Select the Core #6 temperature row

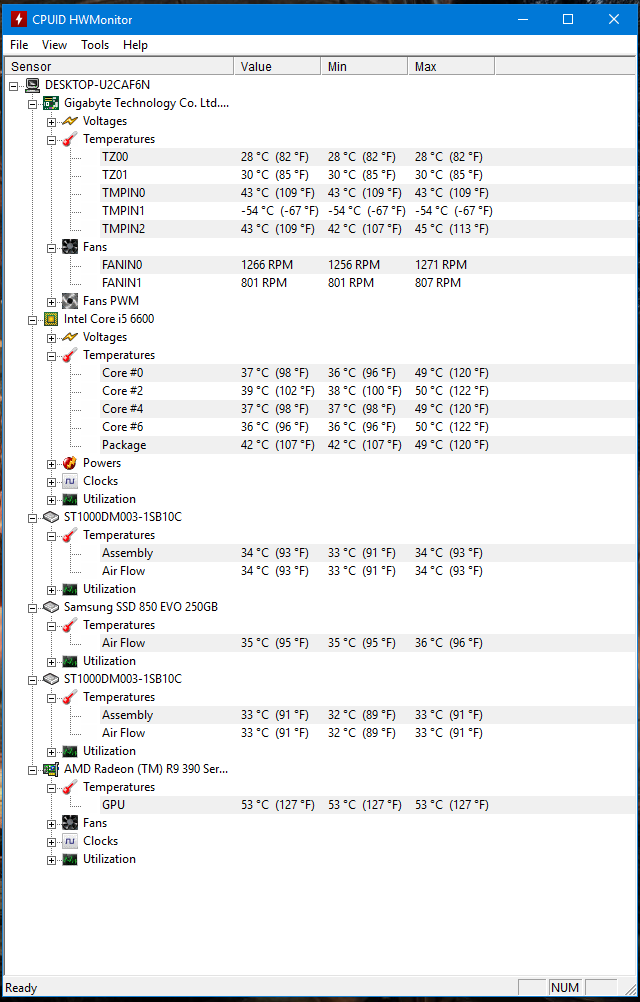[x=367, y=427]
